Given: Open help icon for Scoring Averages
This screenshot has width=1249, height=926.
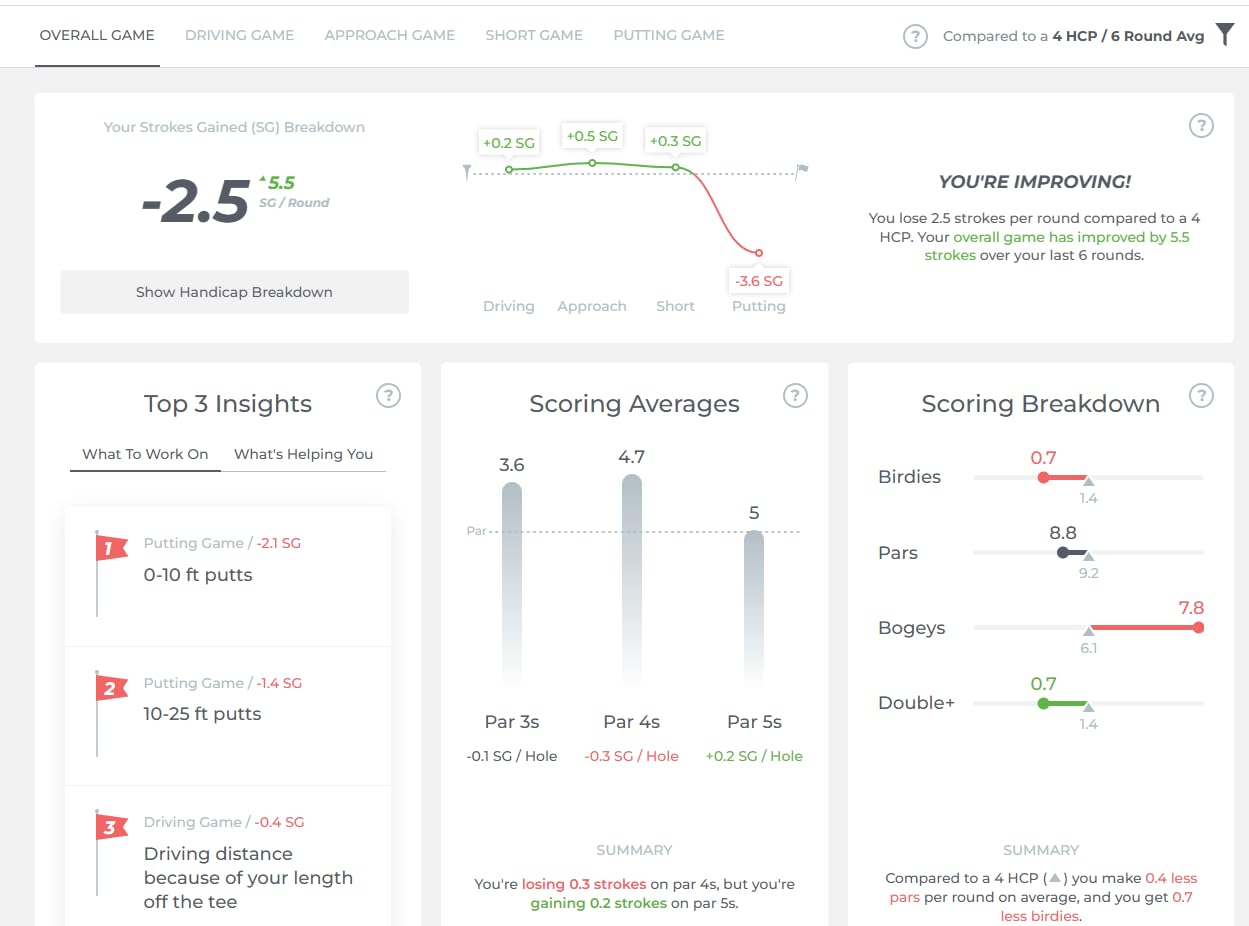Looking at the screenshot, I should [795, 396].
